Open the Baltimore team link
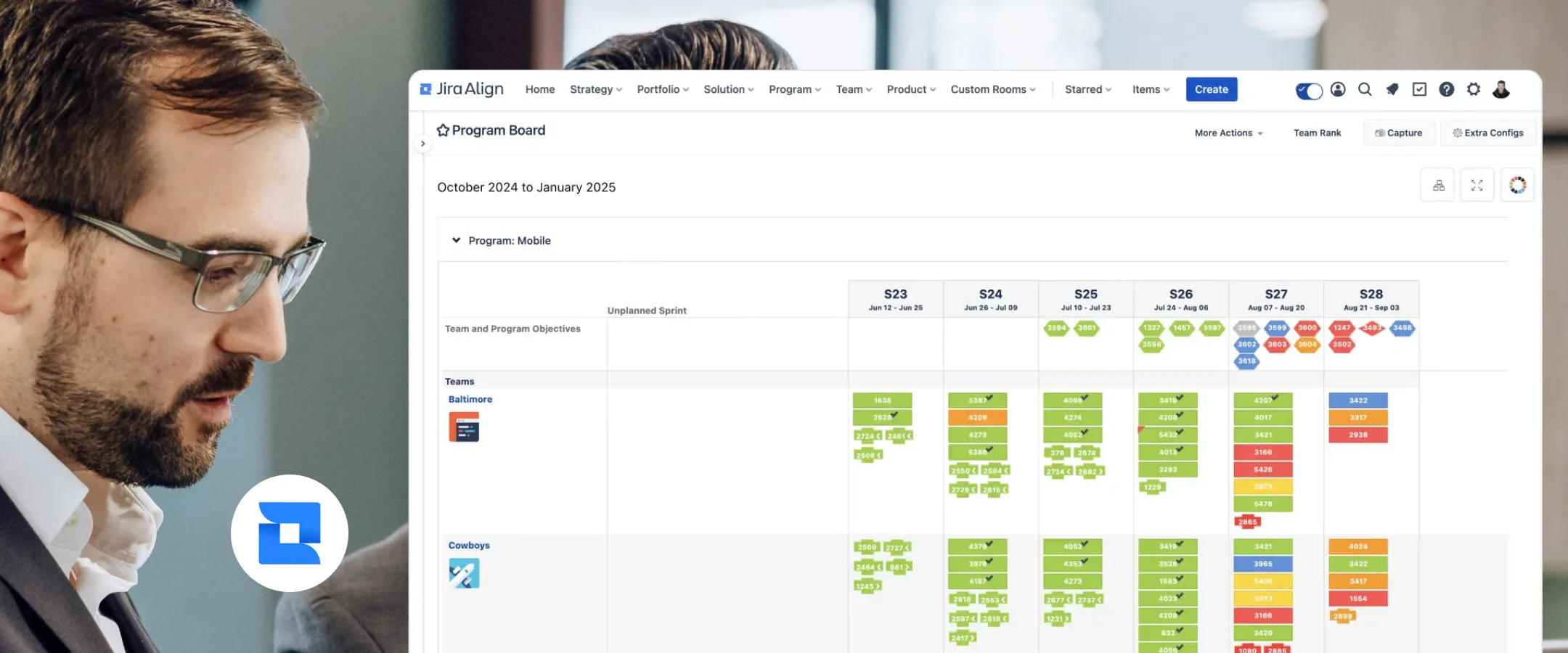Viewport: 1568px width, 653px height. [x=470, y=398]
